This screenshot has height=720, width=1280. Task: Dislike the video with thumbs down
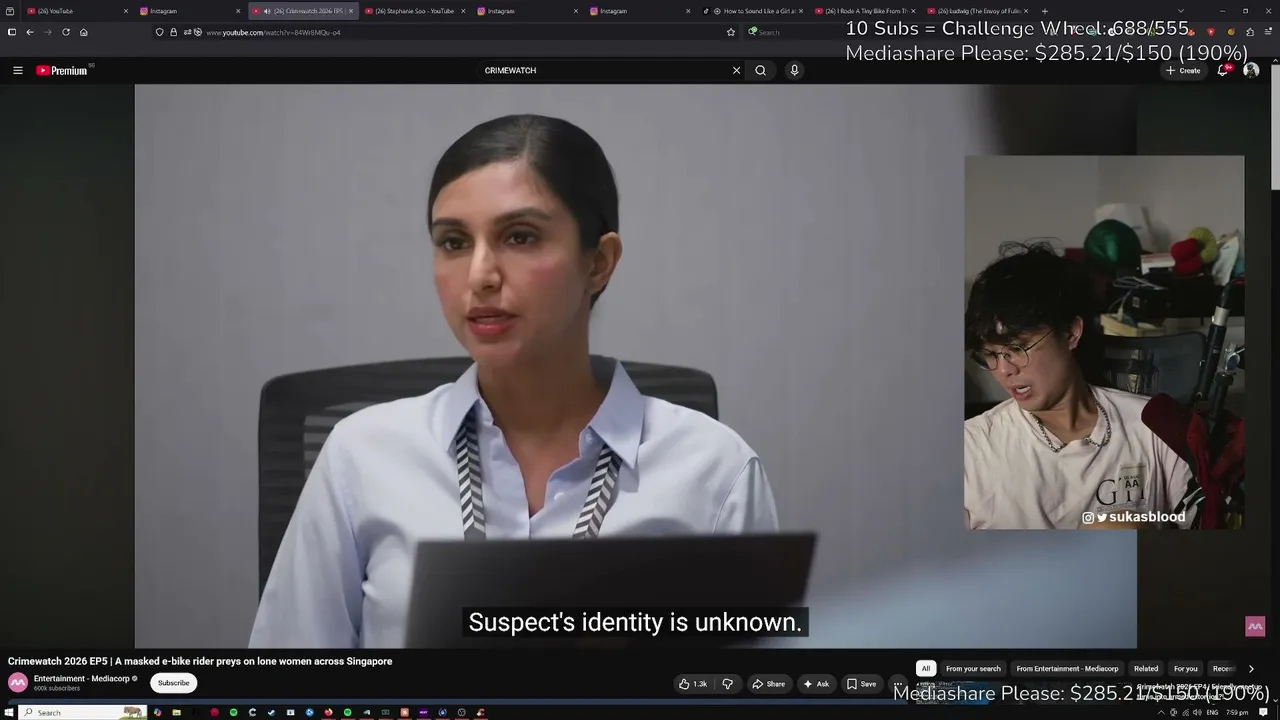(x=728, y=684)
